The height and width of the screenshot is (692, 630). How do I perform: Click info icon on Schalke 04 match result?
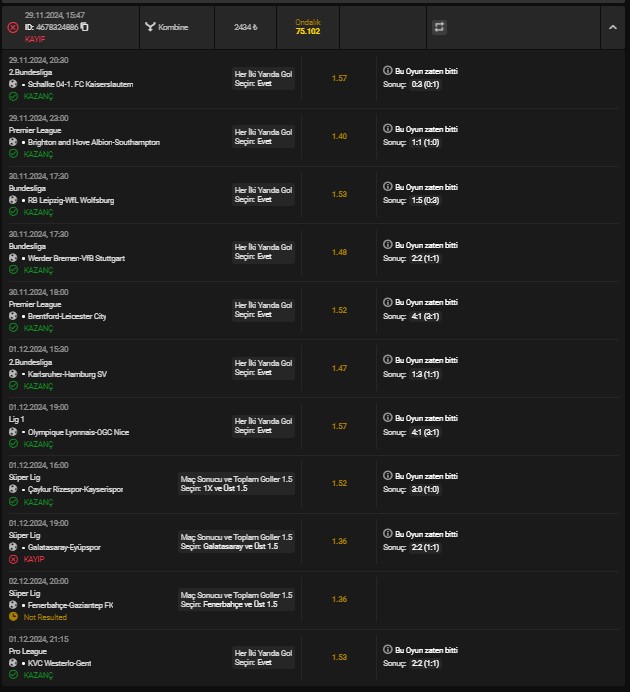388,71
